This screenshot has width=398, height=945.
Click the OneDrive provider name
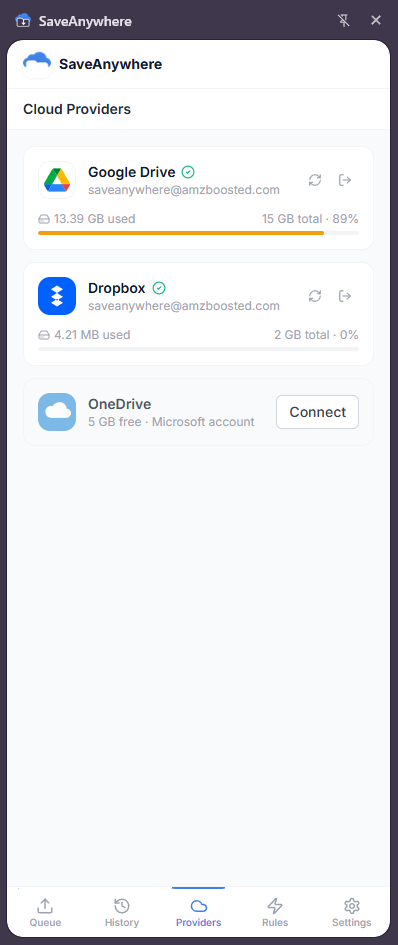119,404
